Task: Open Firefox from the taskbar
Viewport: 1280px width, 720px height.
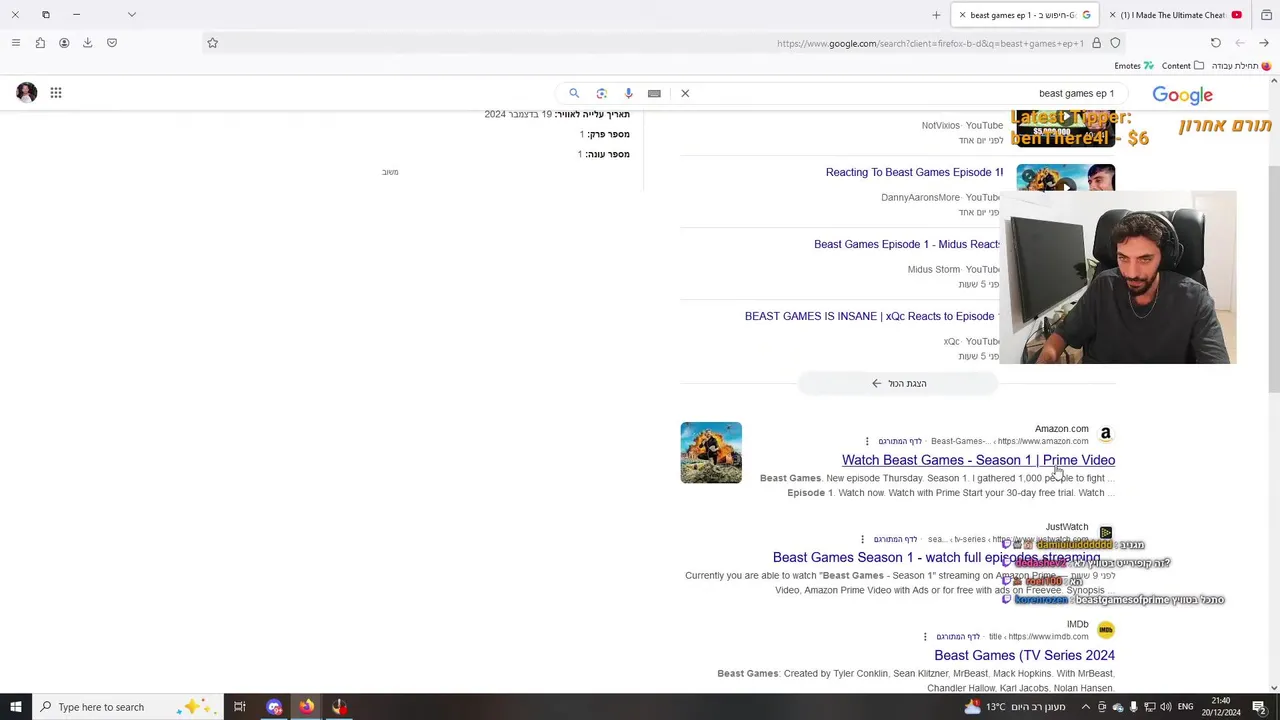Action: tap(306, 707)
